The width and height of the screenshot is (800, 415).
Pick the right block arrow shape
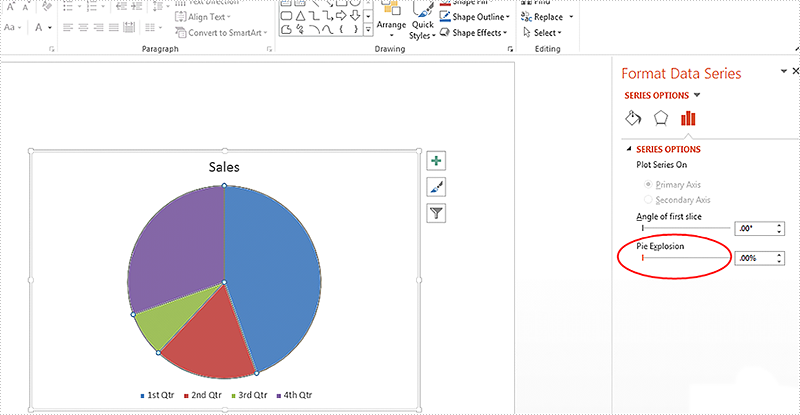341,16
